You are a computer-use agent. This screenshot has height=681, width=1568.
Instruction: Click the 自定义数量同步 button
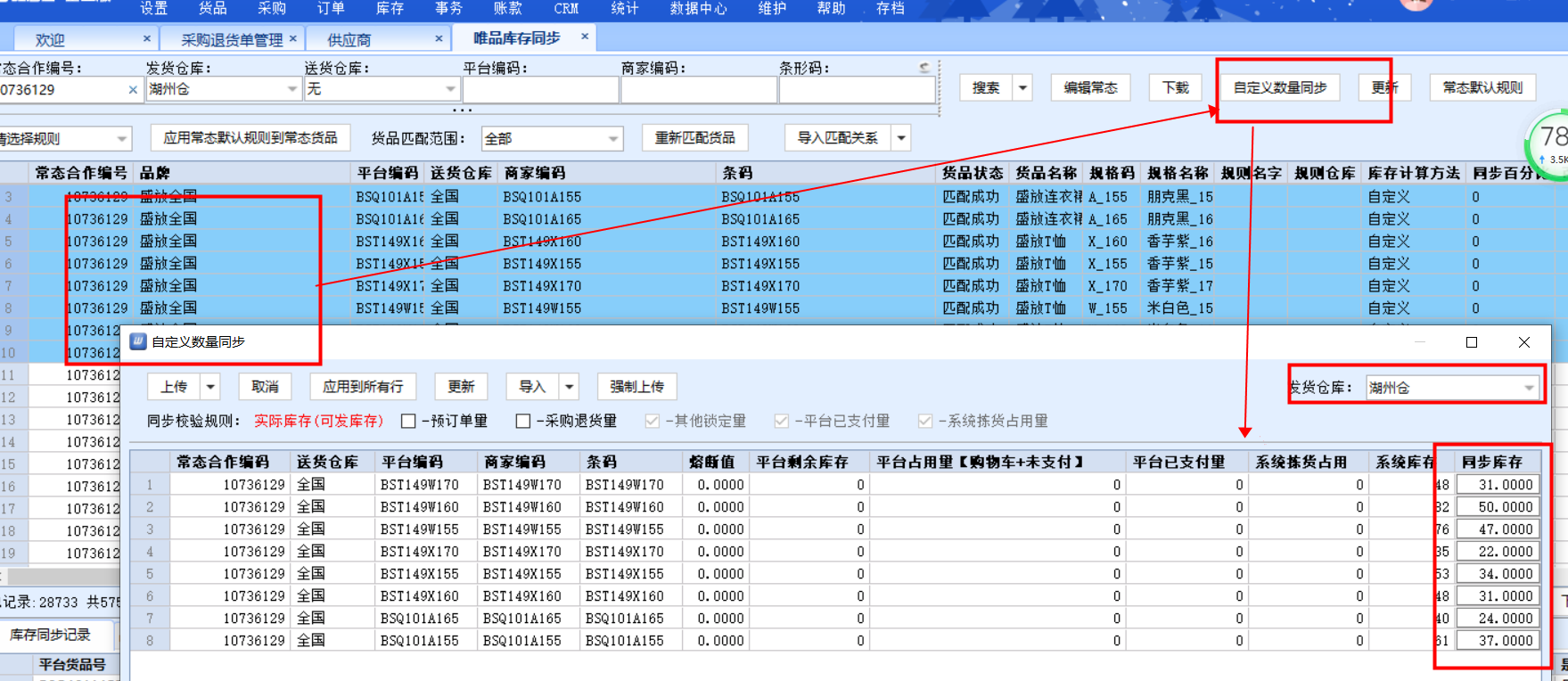[1279, 87]
